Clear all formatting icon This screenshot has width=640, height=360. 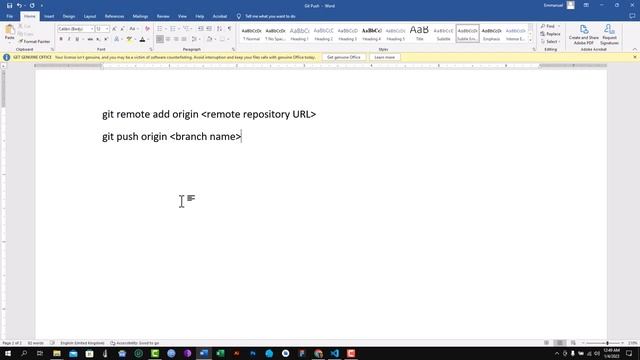pyautogui.click(x=147, y=29)
